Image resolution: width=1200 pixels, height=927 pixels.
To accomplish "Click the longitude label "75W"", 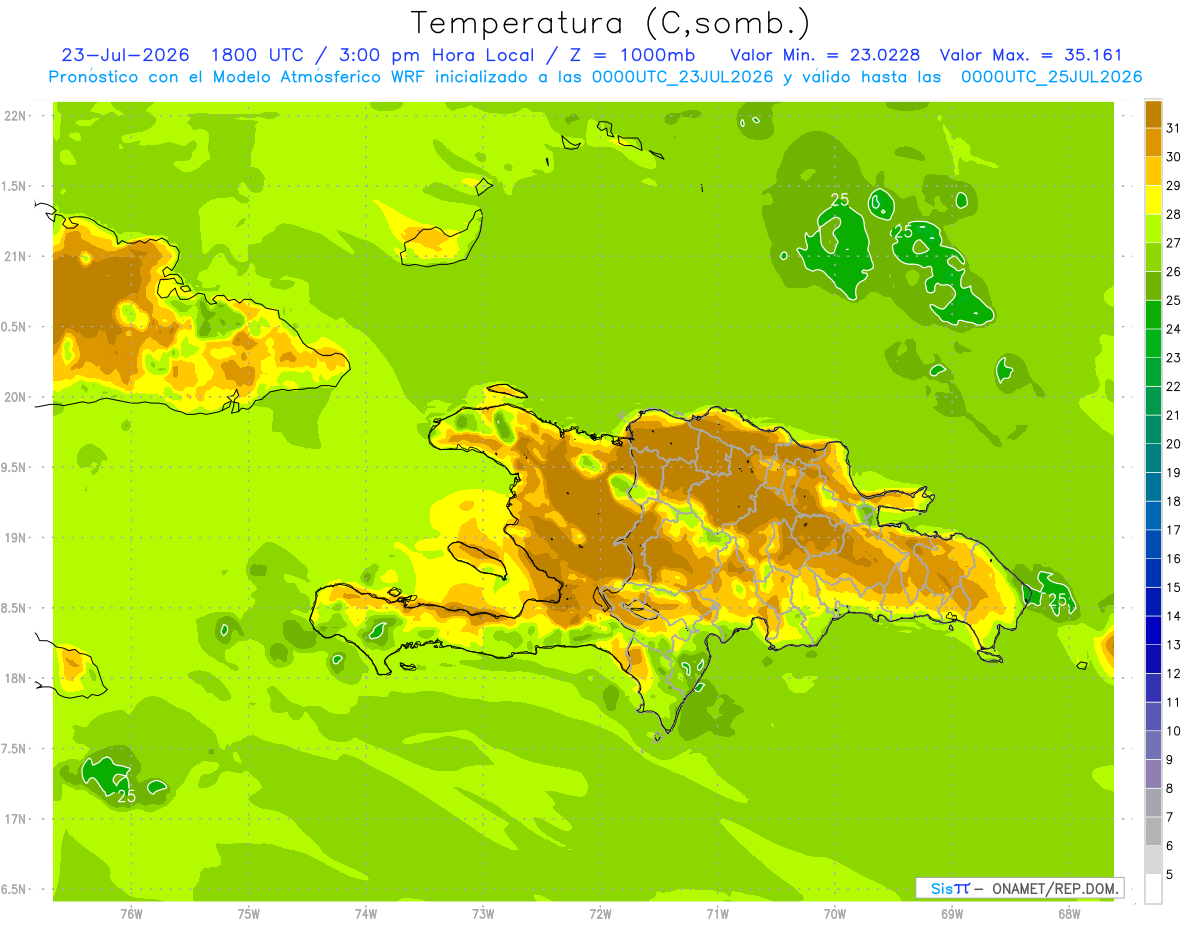I will [x=248, y=914].
